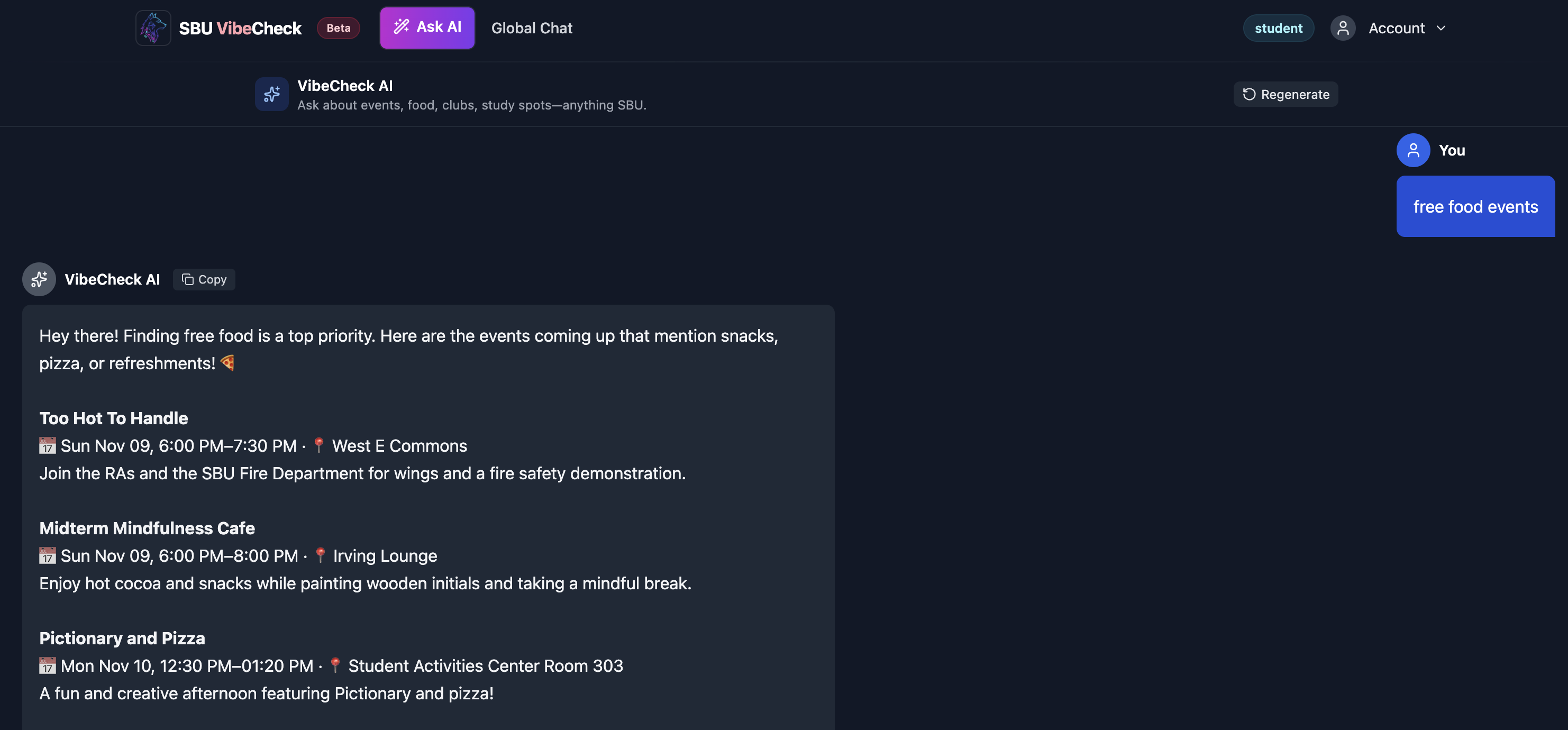
Task: Click the account profile avatar icon
Action: coord(1342,28)
